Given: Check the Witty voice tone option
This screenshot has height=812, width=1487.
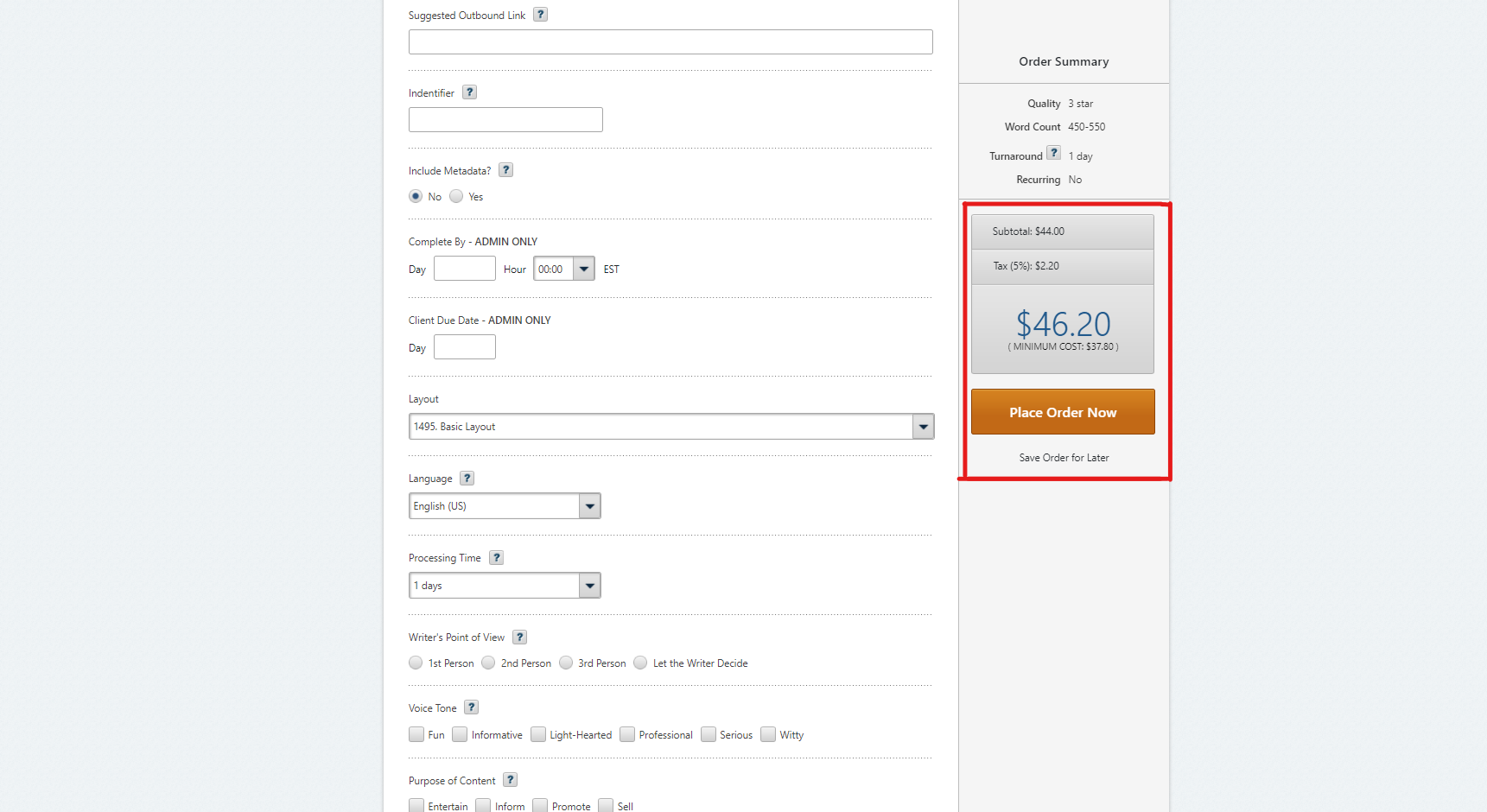Looking at the screenshot, I should (x=769, y=734).
